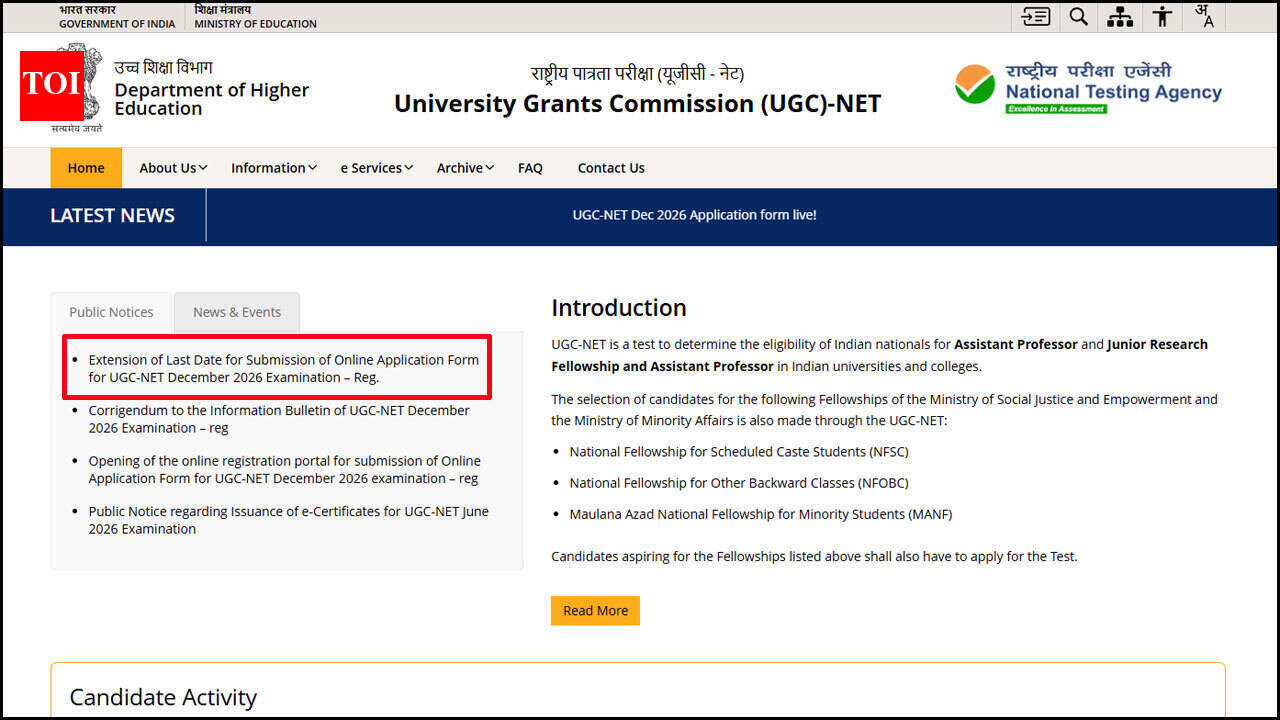
Task: Click the UGC-NET Dec 2026 Application form live ticker
Action: click(694, 215)
